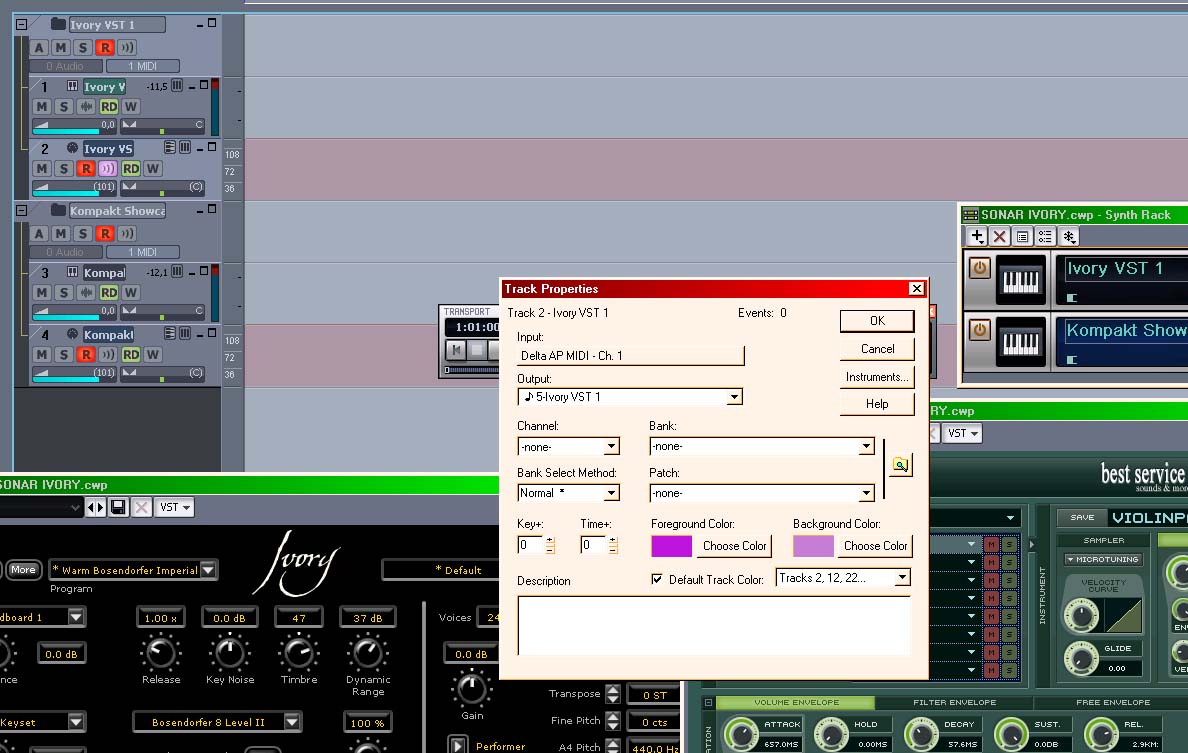Click the lilac Background Color swatch

813,546
